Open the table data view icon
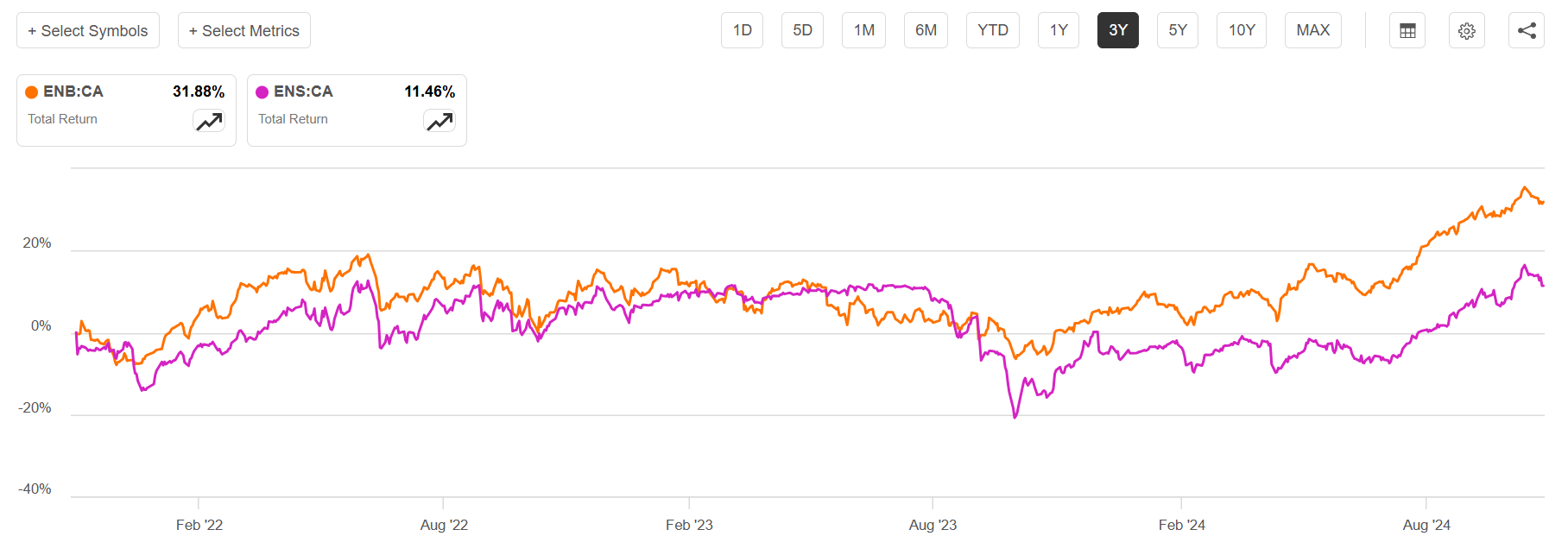1568x555 pixels. 1407,31
